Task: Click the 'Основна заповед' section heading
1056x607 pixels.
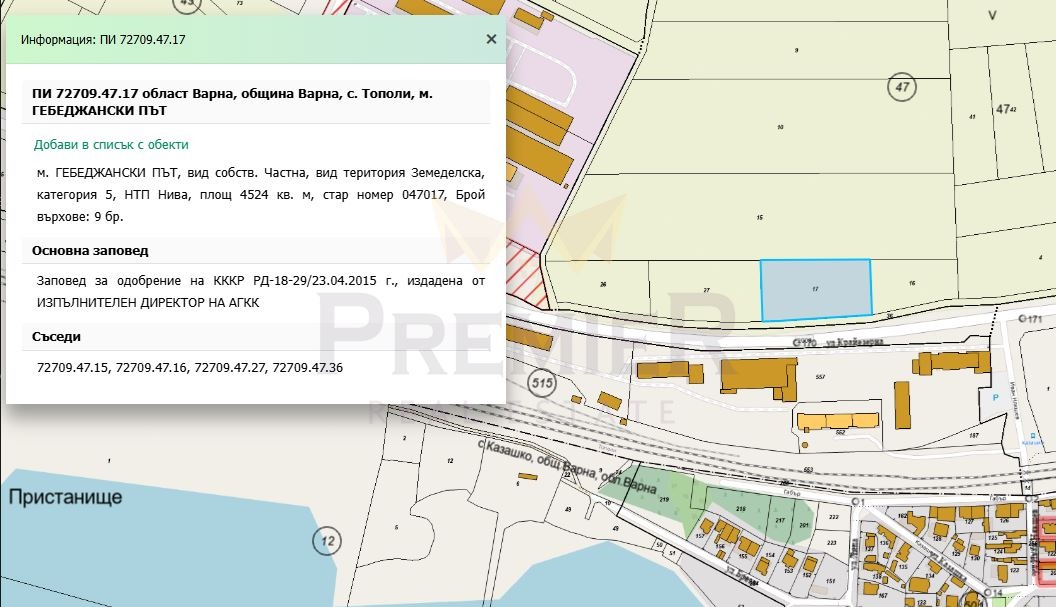Action: tap(90, 250)
